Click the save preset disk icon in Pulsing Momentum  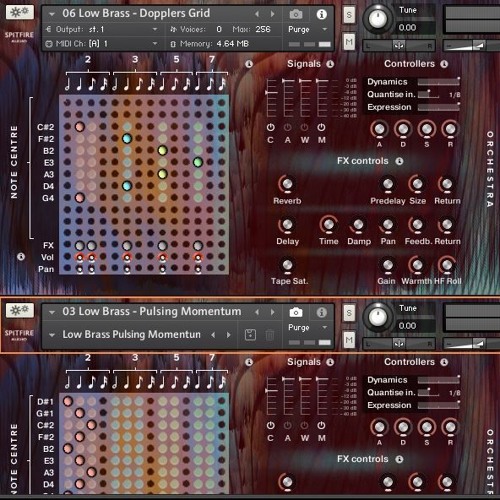[x=250, y=334]
